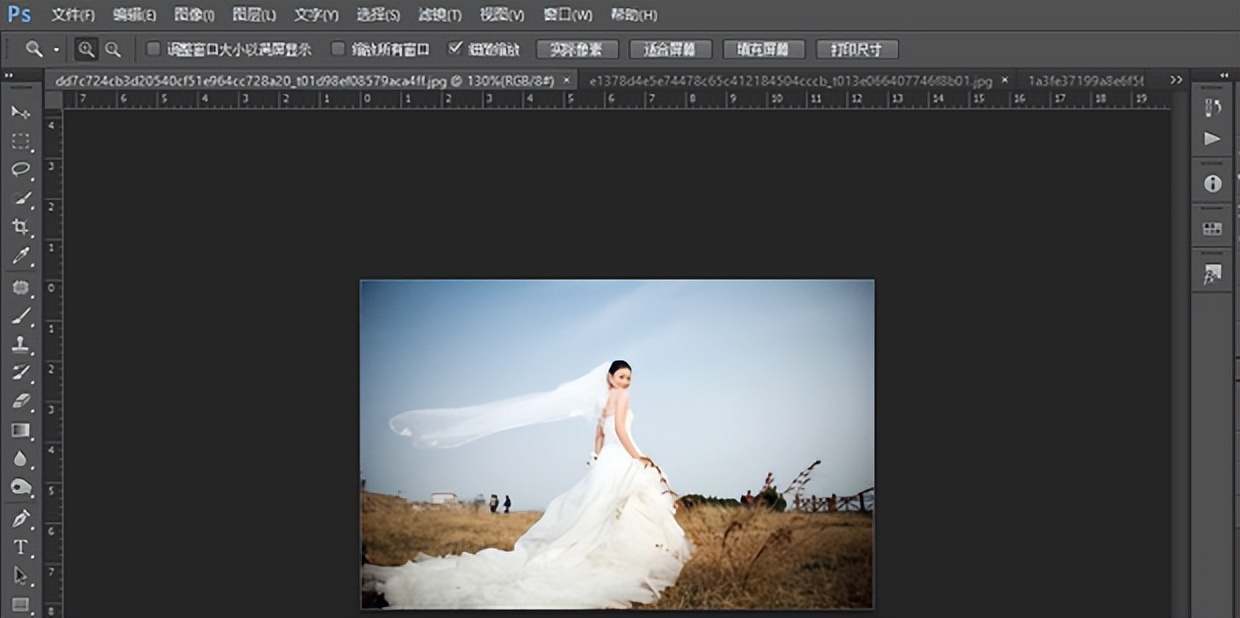Select the Clone Stamp tool
This screenshot has width=1240, height=618.
[x=20, y=344]
